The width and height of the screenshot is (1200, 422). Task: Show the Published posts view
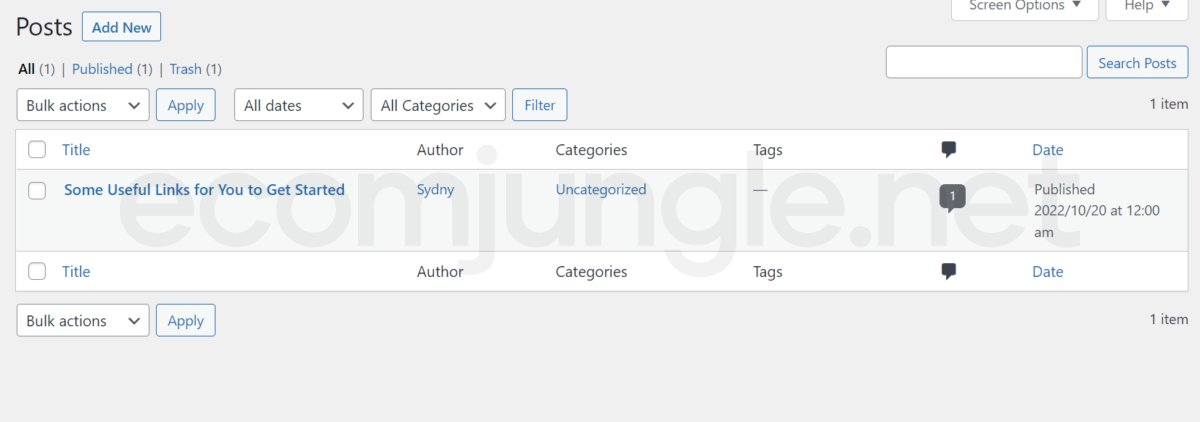click(102, 69)
